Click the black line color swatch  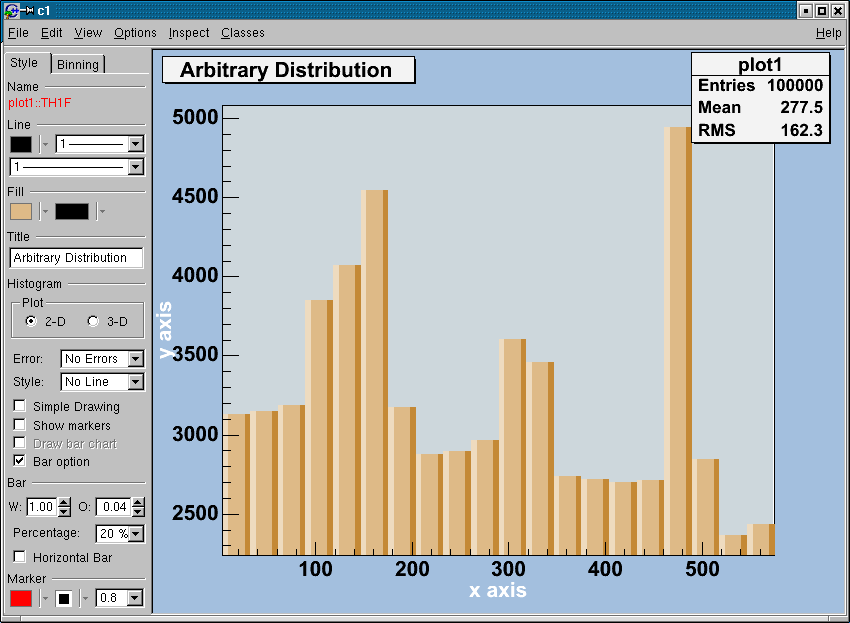(x=21, y=144)
